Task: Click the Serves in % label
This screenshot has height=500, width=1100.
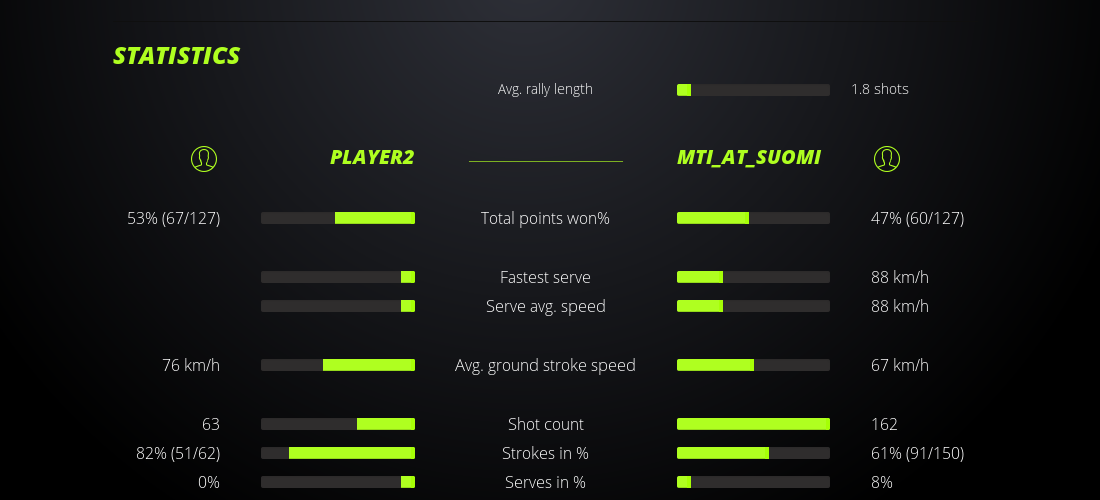Action: tap(545, 482)
